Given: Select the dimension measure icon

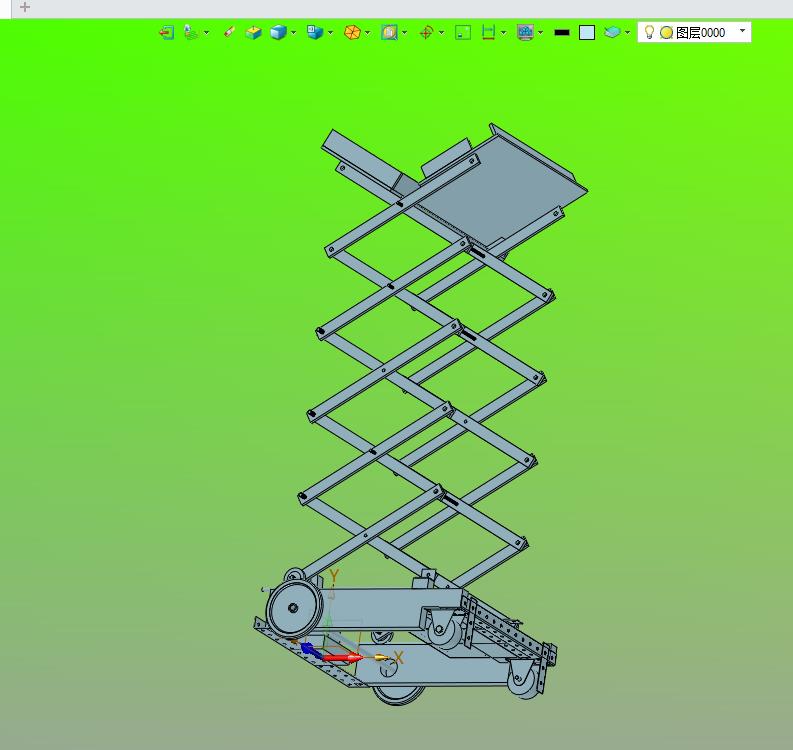Looking at the screenshot, I should (x=488, y=32).
